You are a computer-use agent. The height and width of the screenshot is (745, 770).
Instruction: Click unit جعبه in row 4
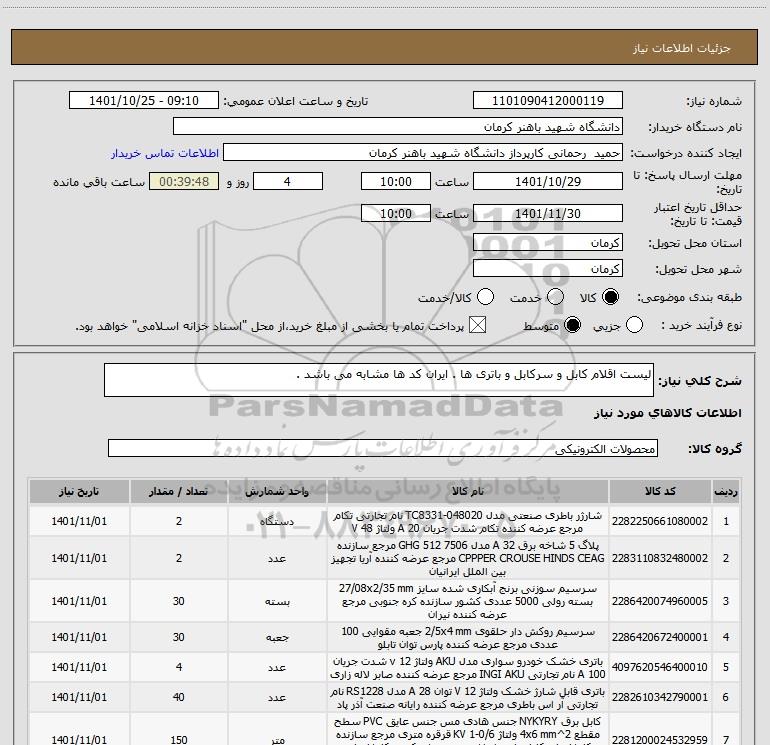277,637
